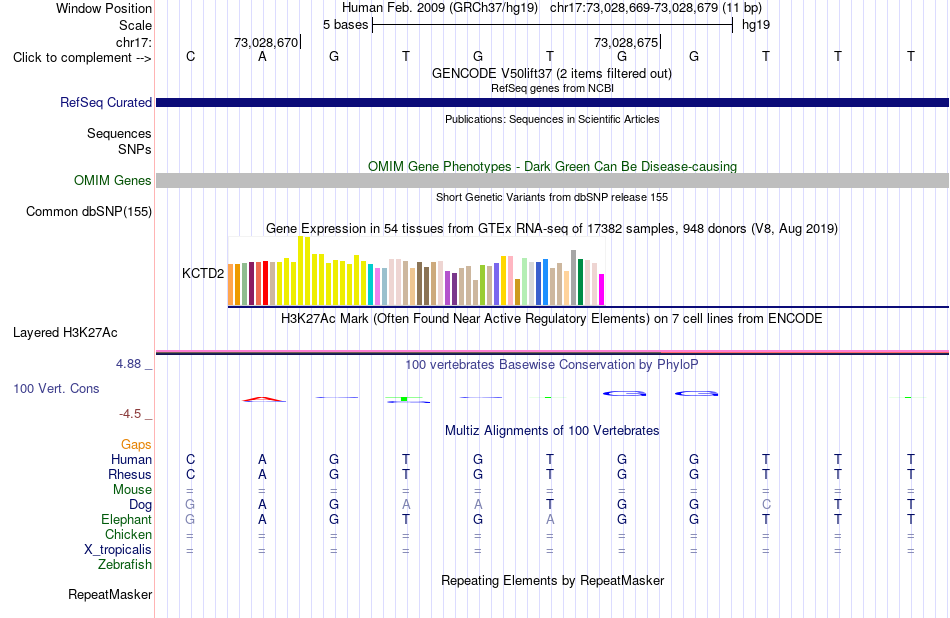The width and height of the screenshot is (950, 618).
Task: Click Elephant's light A mismatch base
Action: pyautogui.click(x=550, y=519)
